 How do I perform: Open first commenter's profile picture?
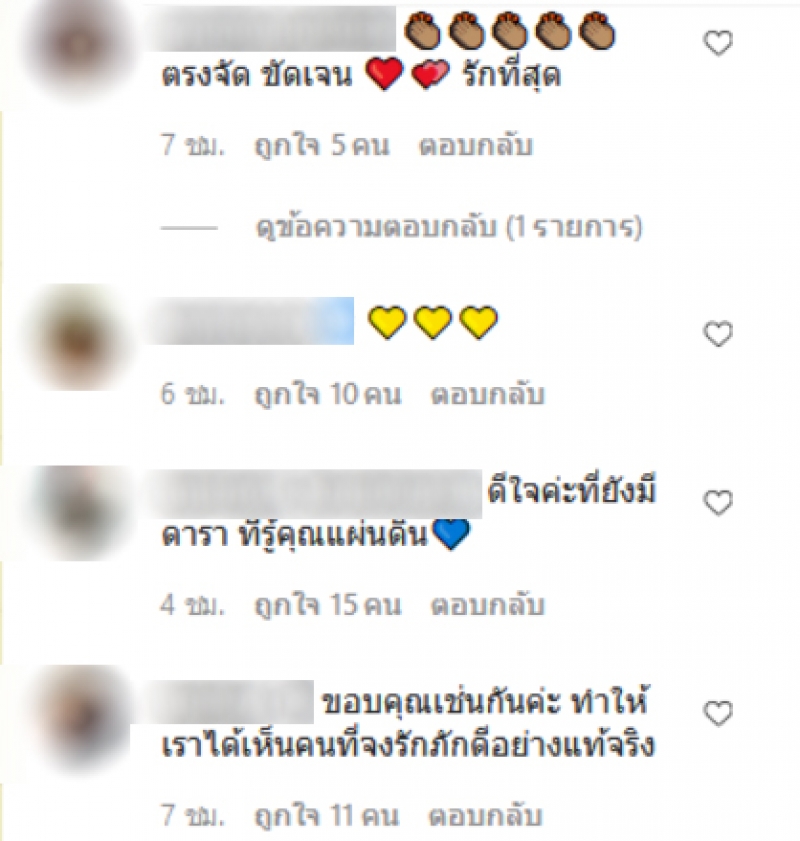tap(80, 47)
